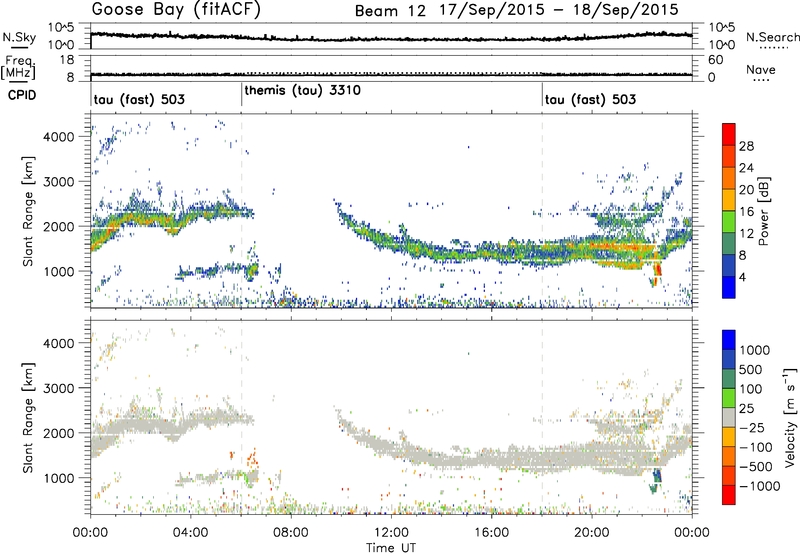The width and height of the screenshot is (800, 554).
Task: Click the first tau (fast) 503 entry at 00:00
Action: coord(139,99)
